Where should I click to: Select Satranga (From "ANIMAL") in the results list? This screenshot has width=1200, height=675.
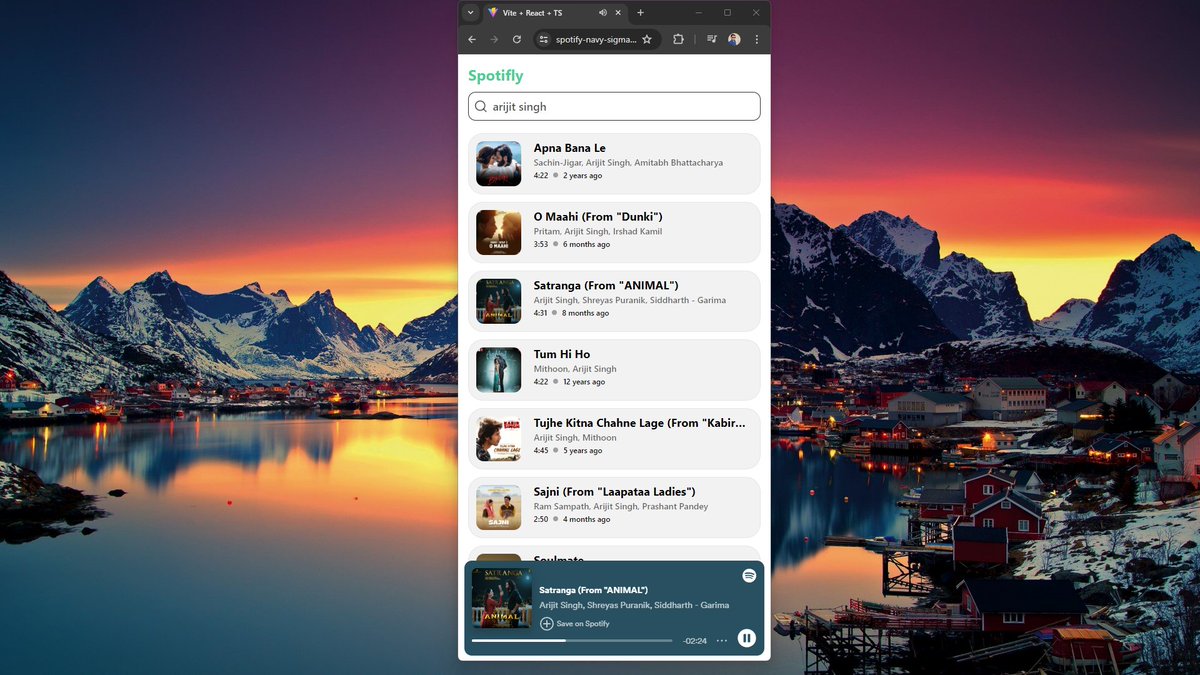click(x=614, y=301)
